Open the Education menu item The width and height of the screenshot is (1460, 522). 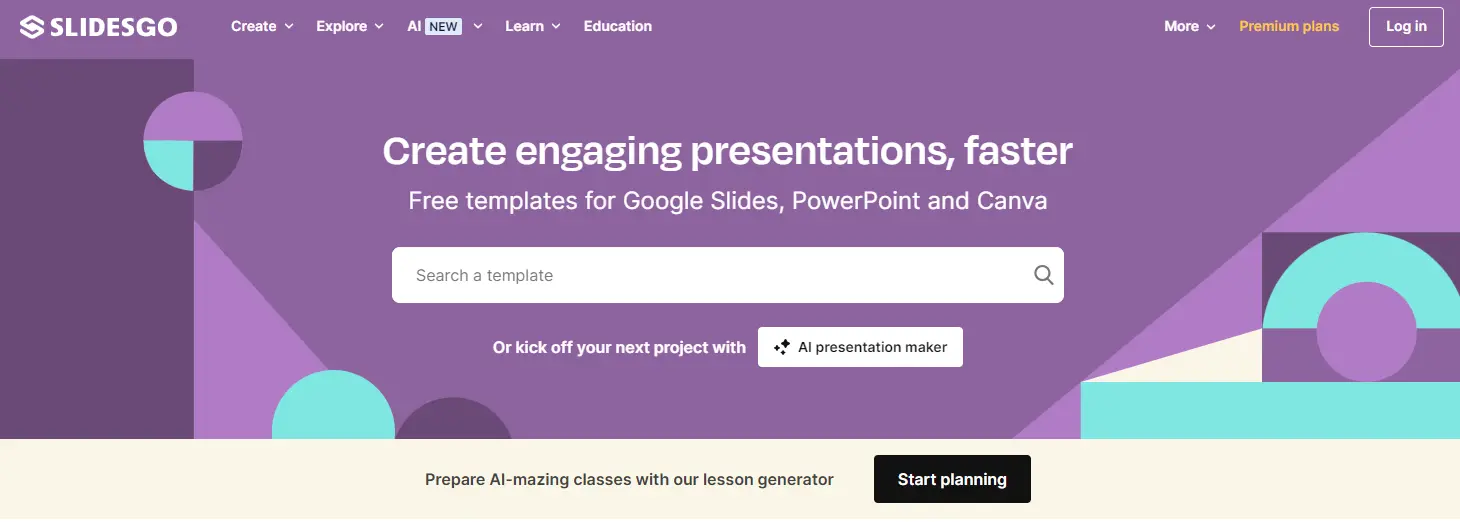click(x=618, y=26)
